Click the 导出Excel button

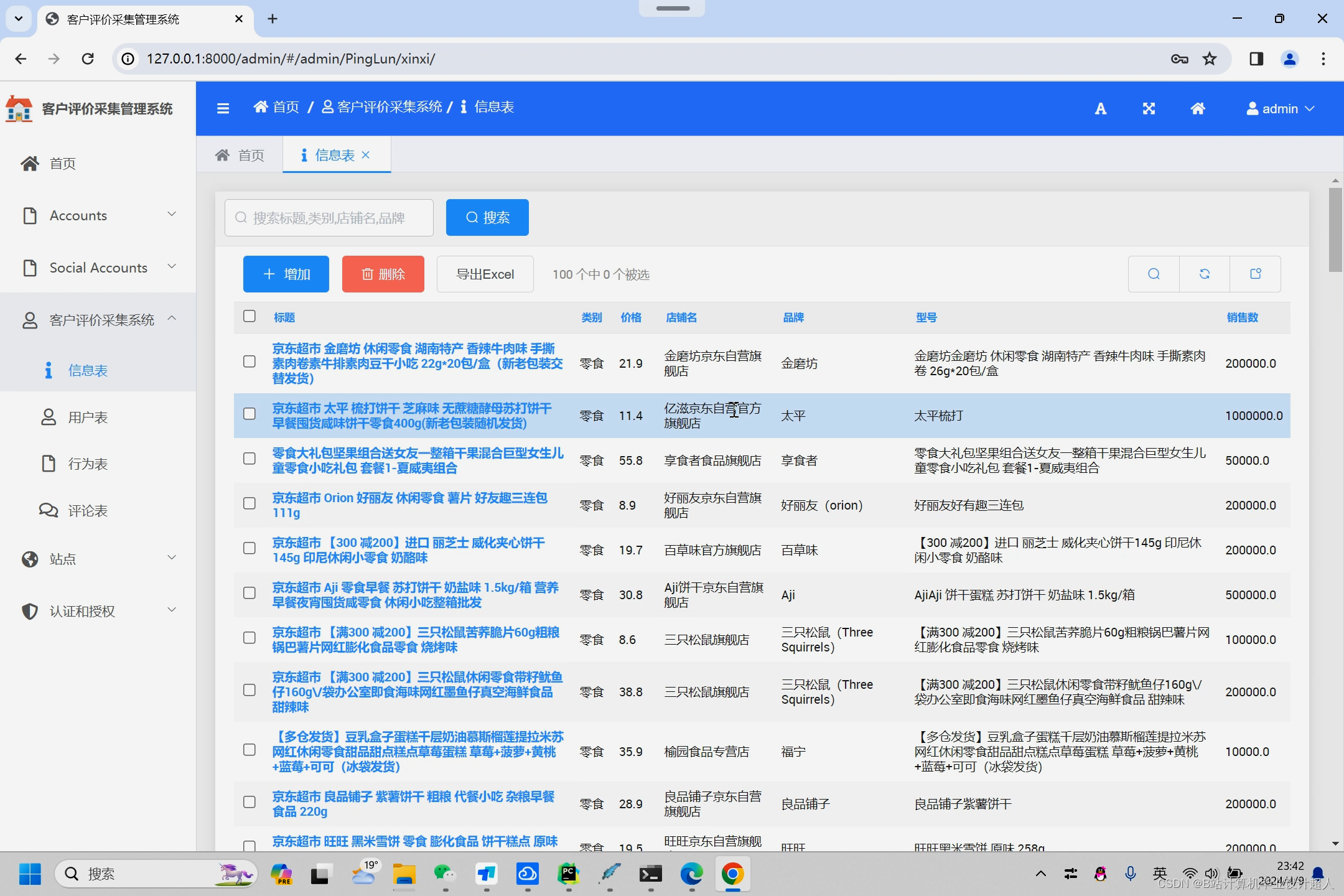pyautogui.click(x=485, y=274)
